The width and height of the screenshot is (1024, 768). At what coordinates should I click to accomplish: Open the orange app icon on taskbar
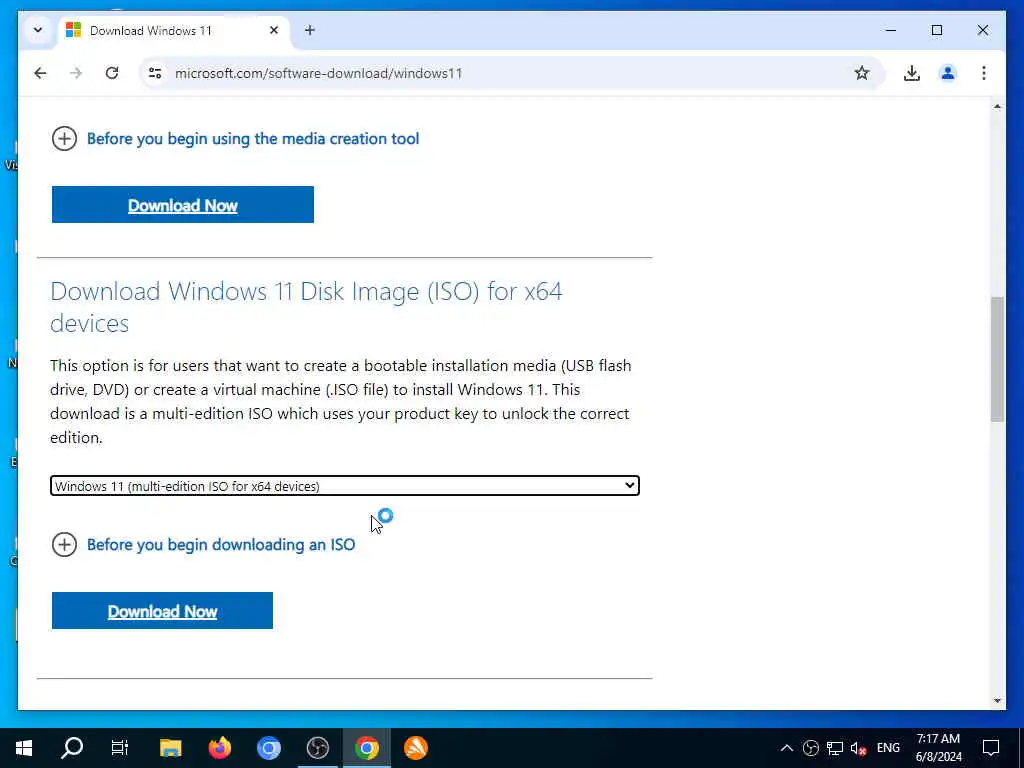tap(415, 748)
